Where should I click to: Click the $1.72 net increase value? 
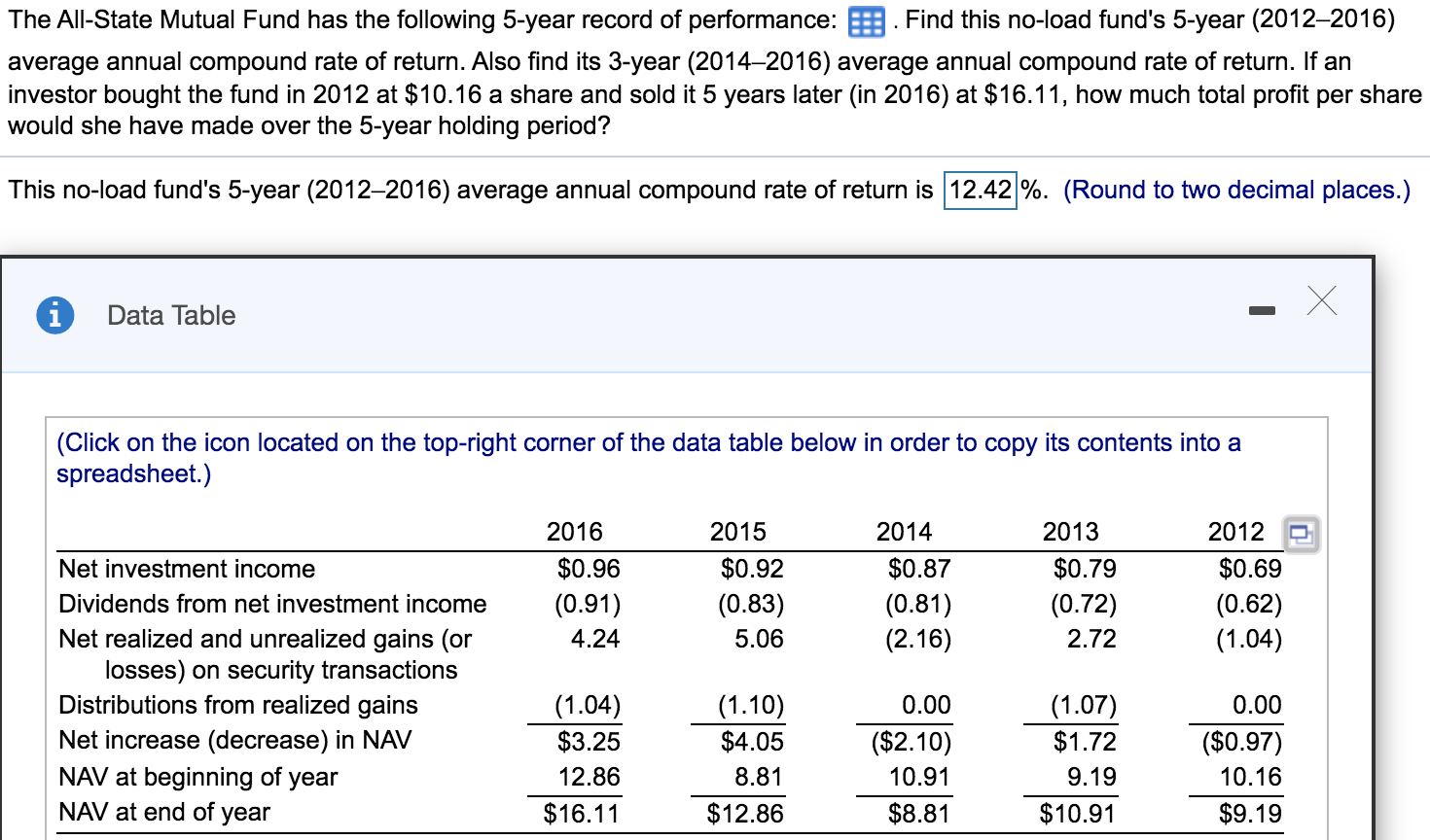(1085, 742)
